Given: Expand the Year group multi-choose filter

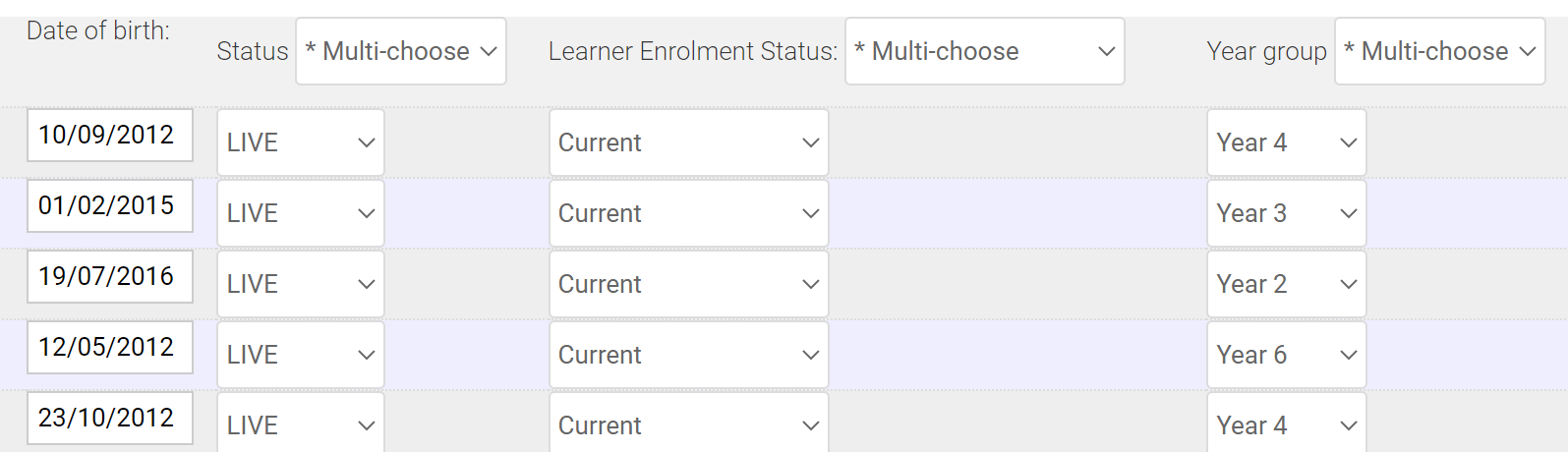Looking at the screenshot, I should pos(1439,51).
